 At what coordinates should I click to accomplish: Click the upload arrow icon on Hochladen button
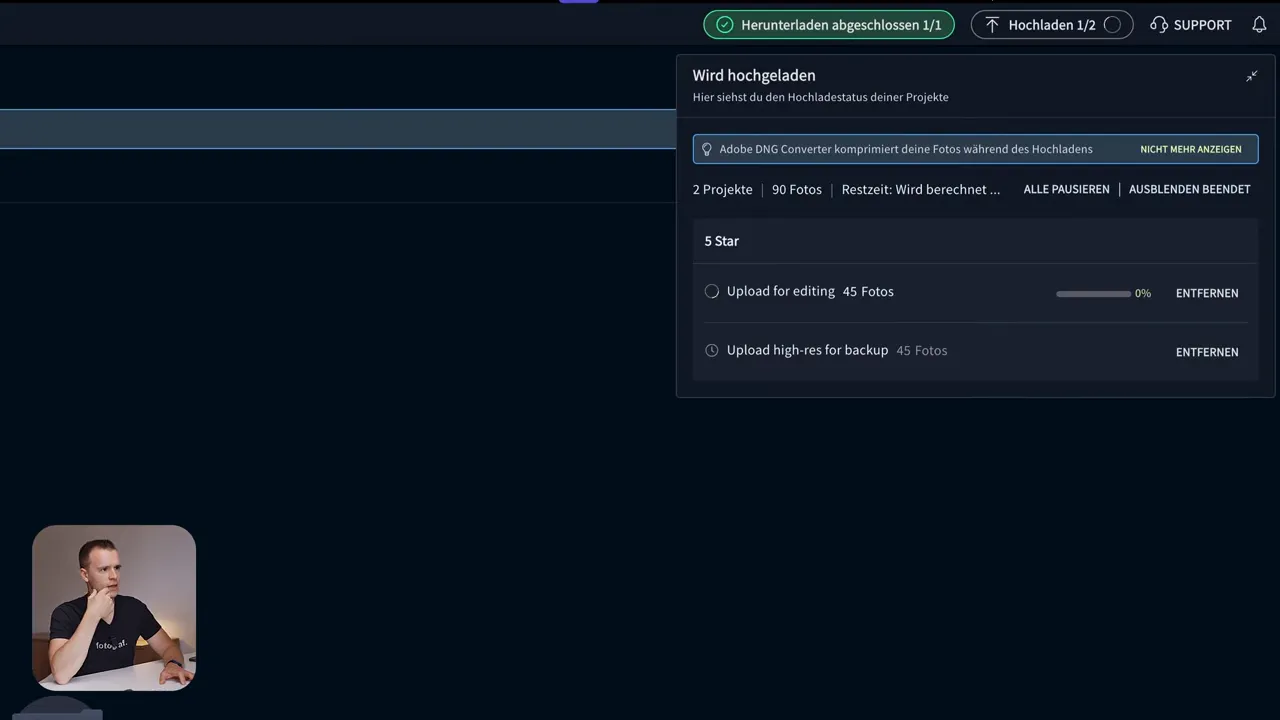pyautogui.click(x=990, y=24)
